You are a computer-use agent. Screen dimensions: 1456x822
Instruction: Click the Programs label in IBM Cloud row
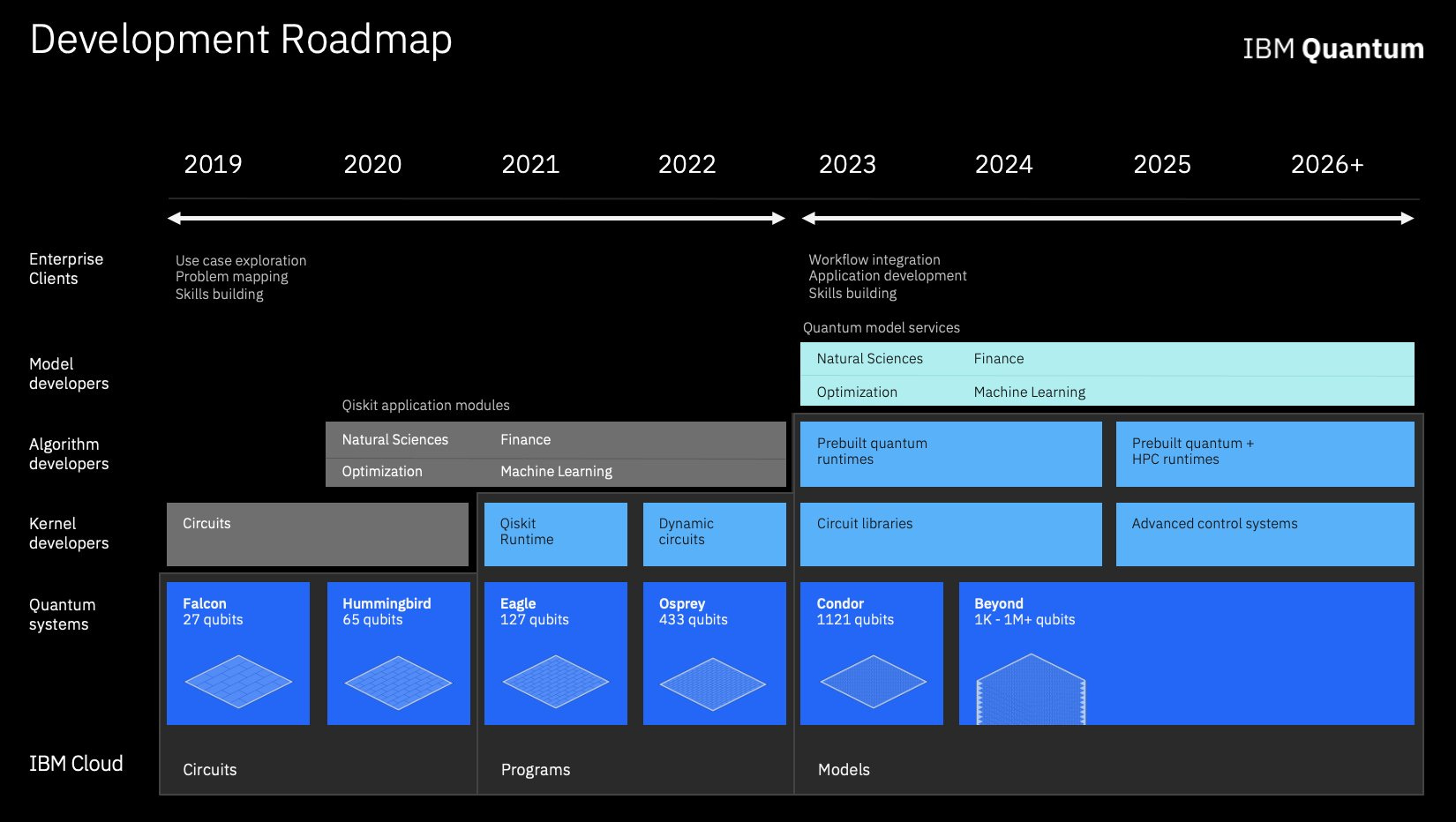(536, 770)
